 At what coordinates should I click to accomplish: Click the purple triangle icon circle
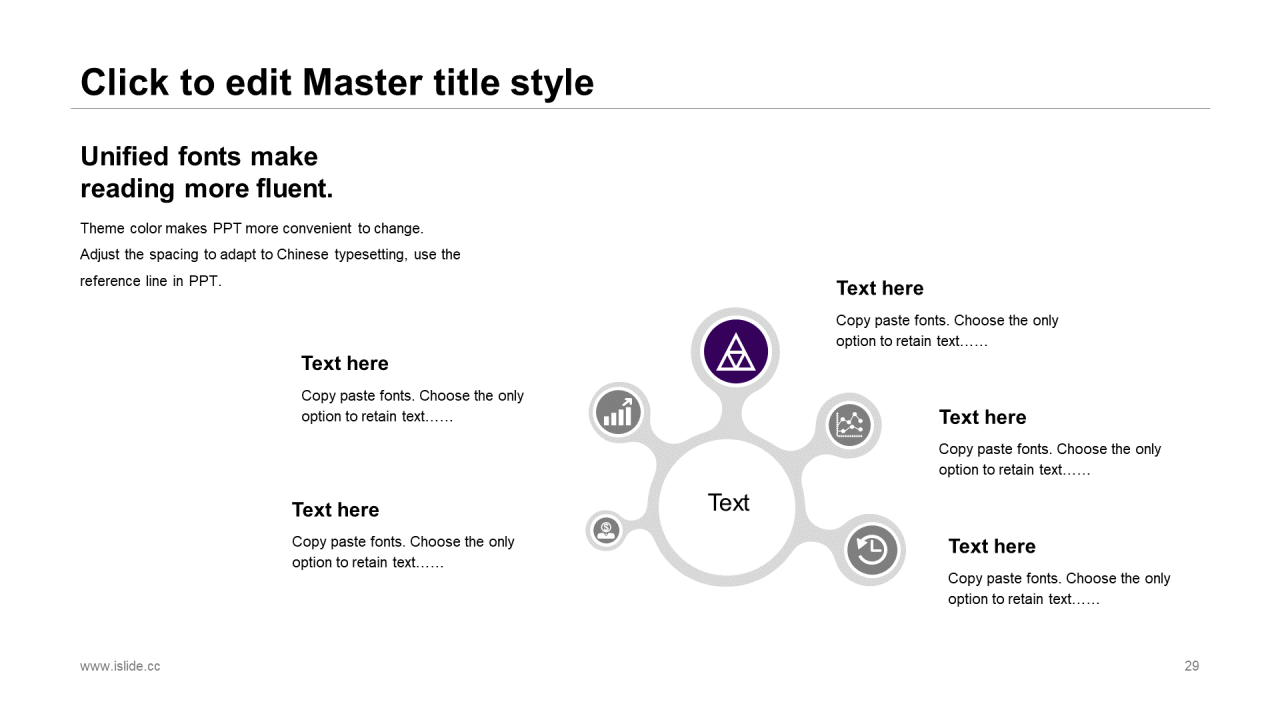coord(736,352)
